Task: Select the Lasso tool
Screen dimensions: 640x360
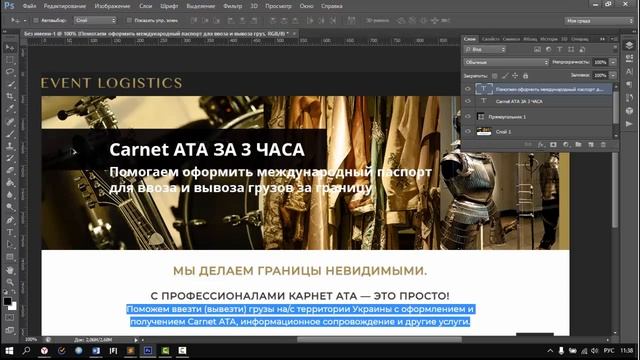Action: (10, 72)
